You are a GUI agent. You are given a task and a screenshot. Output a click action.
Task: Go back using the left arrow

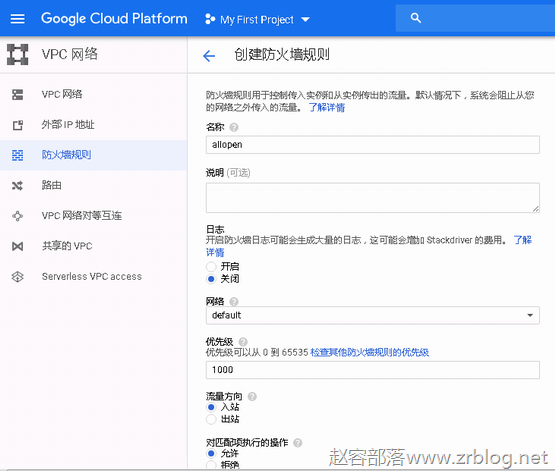pos(209,56)
